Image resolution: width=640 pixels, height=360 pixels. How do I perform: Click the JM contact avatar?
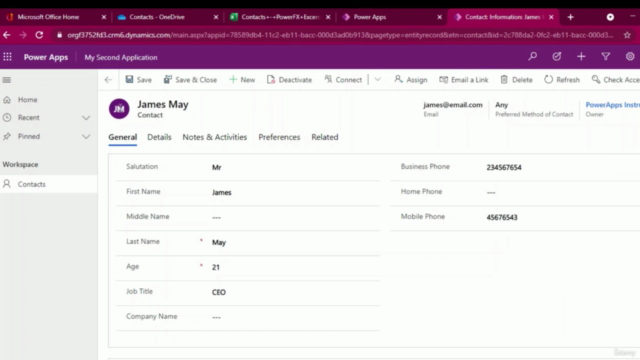click(119, 109)
